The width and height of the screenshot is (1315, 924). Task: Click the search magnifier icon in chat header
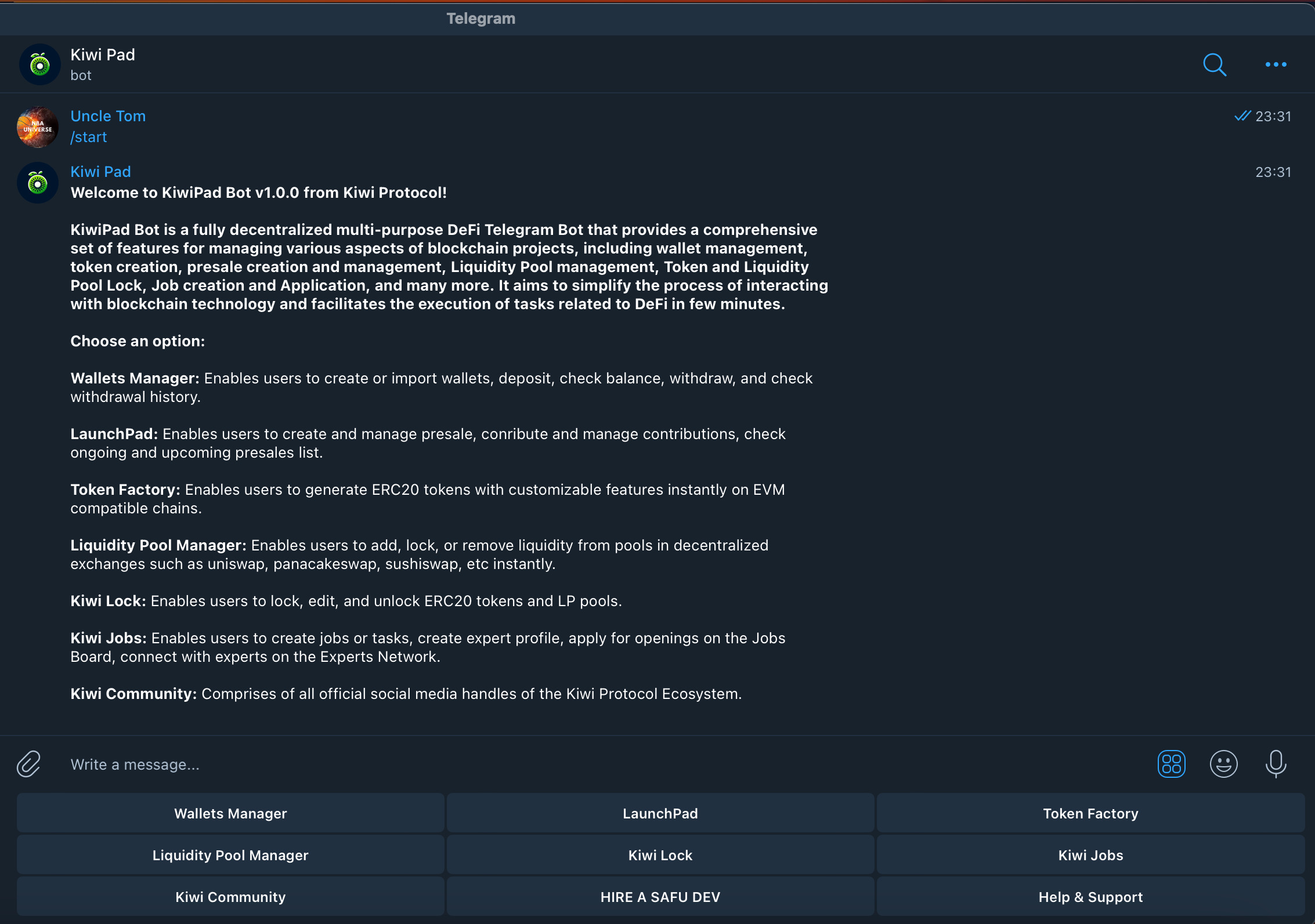1215,64
